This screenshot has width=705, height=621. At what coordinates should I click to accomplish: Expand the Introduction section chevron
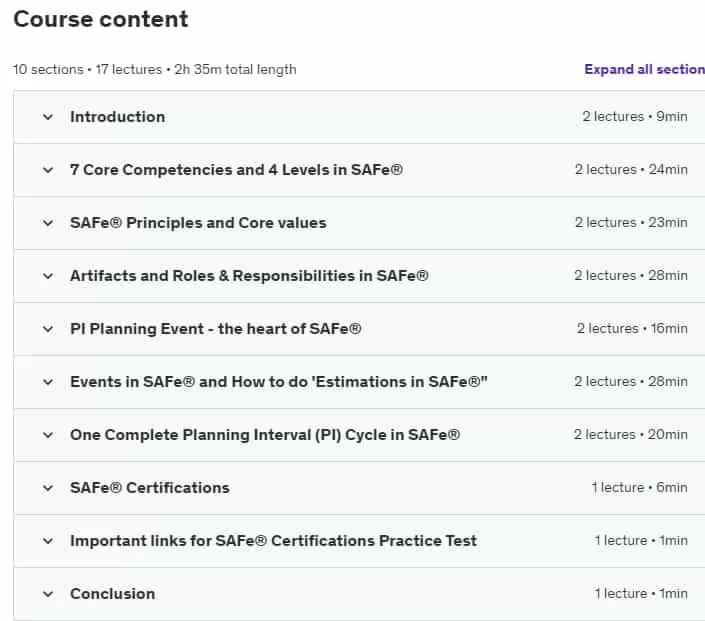(48, 117)
